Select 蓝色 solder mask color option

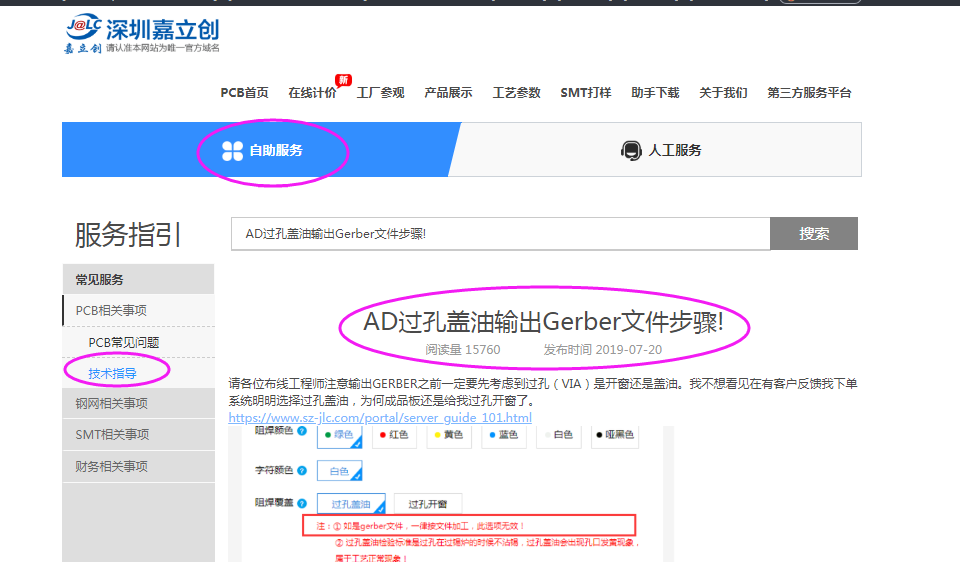(504, 435)
